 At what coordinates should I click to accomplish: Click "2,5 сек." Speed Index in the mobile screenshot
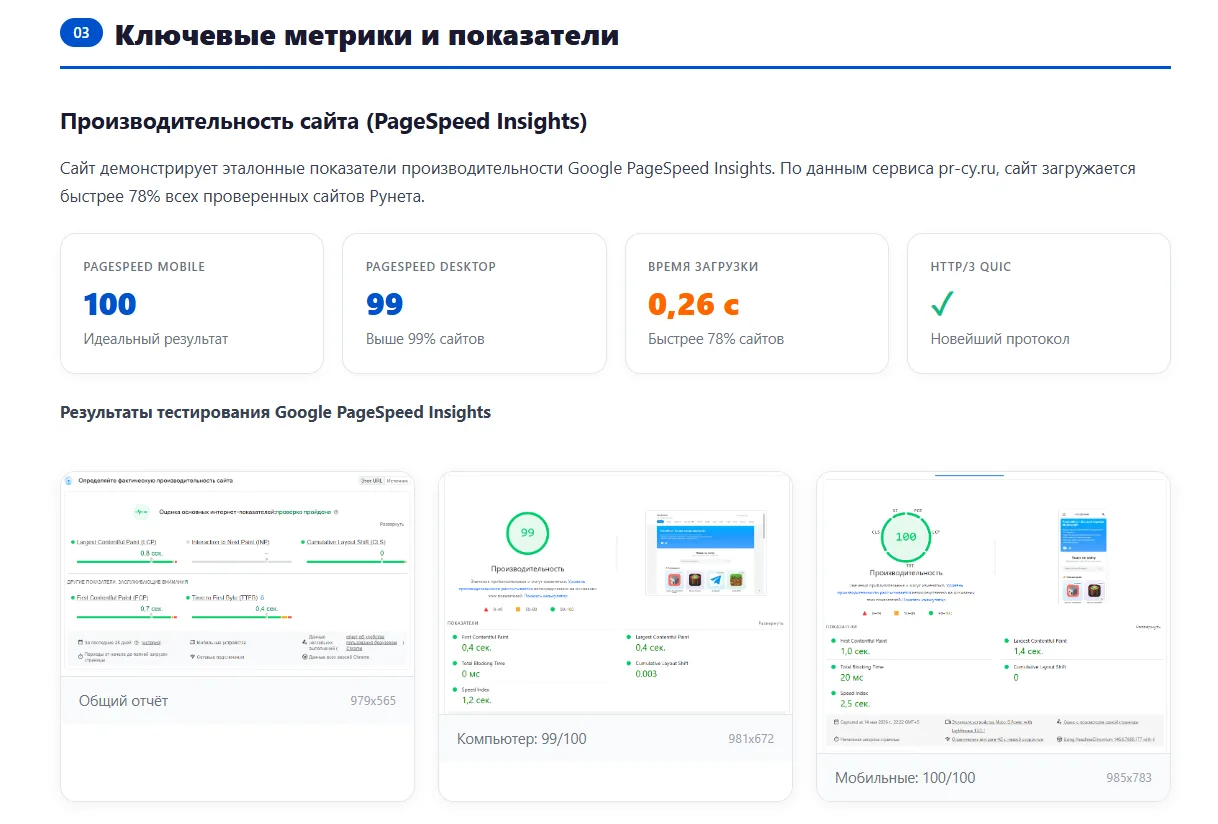(x=855, y=704)
